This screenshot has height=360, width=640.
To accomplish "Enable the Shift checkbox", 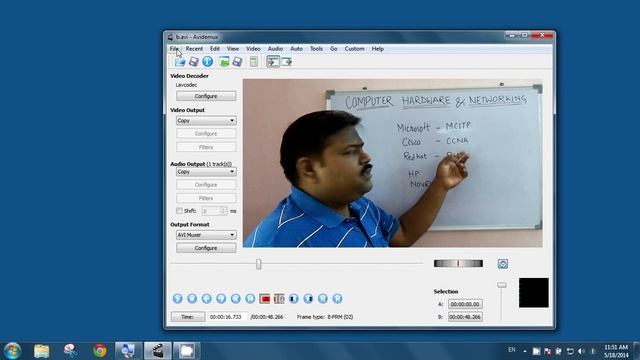I will point(179,211).
